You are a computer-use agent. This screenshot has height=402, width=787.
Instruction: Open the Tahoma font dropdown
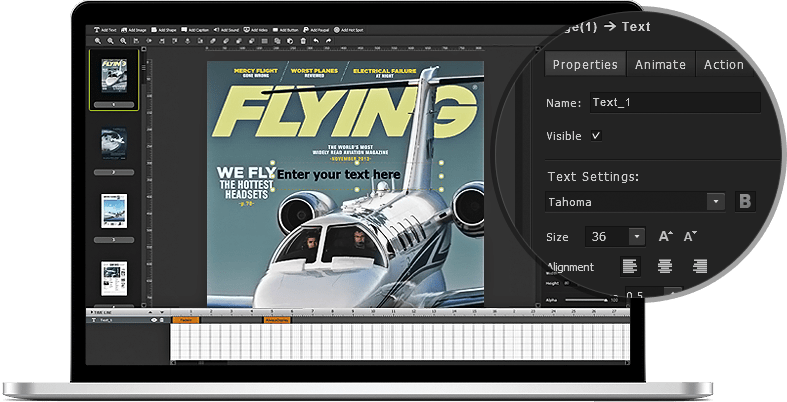coord(716,202)
